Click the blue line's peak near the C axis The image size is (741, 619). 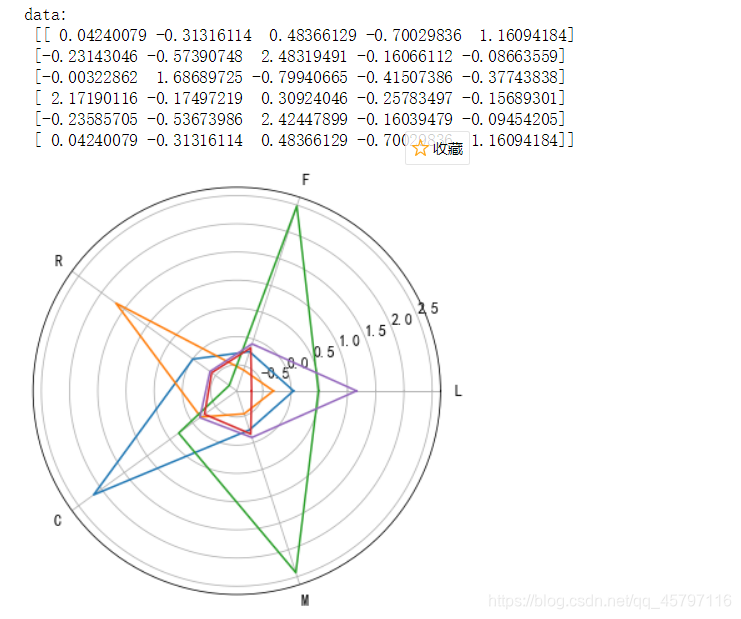pyautogui.click(x=95, y=494)
